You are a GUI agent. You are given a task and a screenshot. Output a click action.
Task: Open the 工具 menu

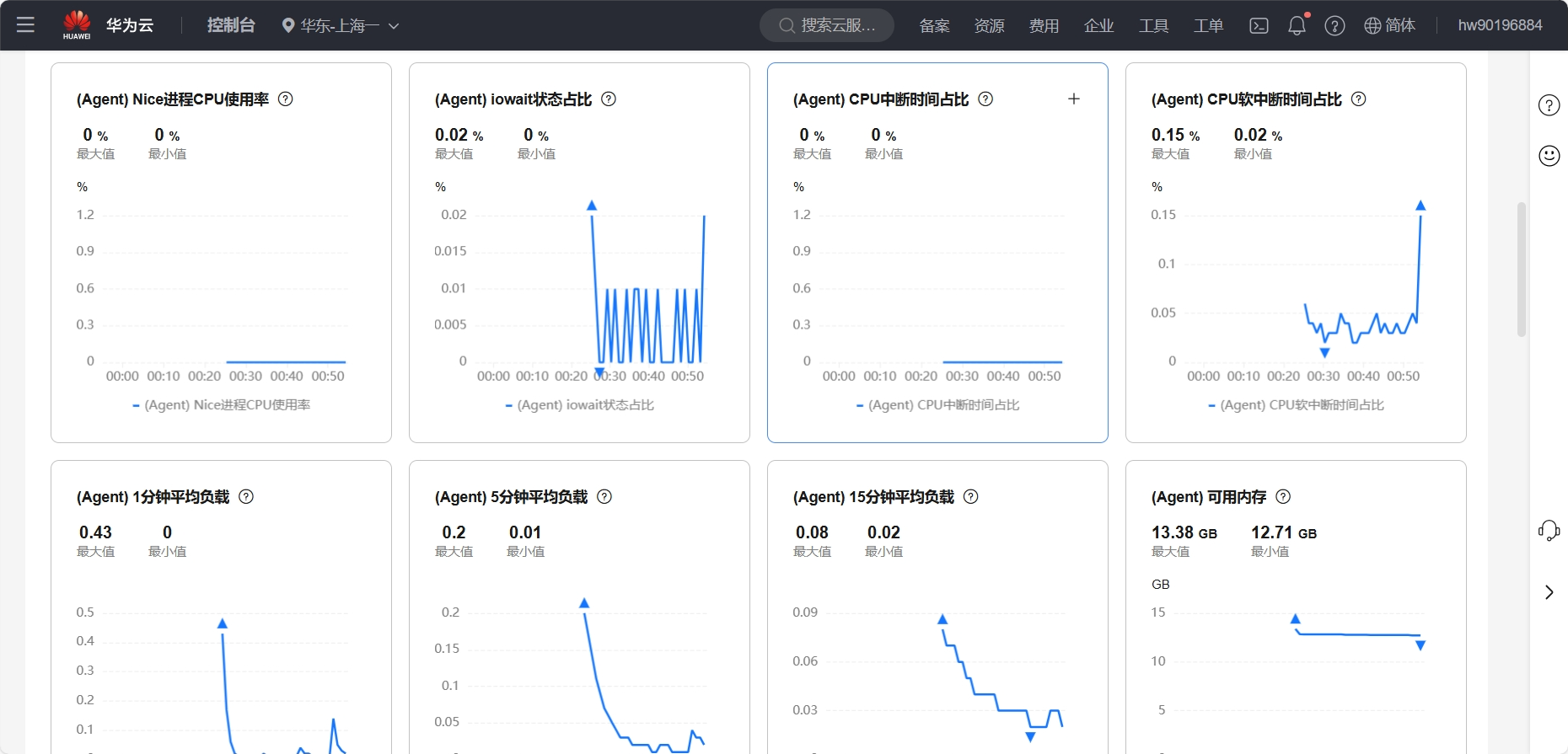[1153, 26]
